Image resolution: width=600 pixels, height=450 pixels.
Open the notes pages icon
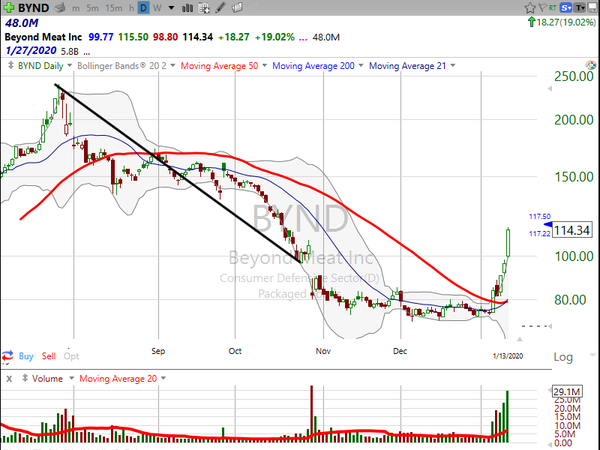tap(237, 7)
